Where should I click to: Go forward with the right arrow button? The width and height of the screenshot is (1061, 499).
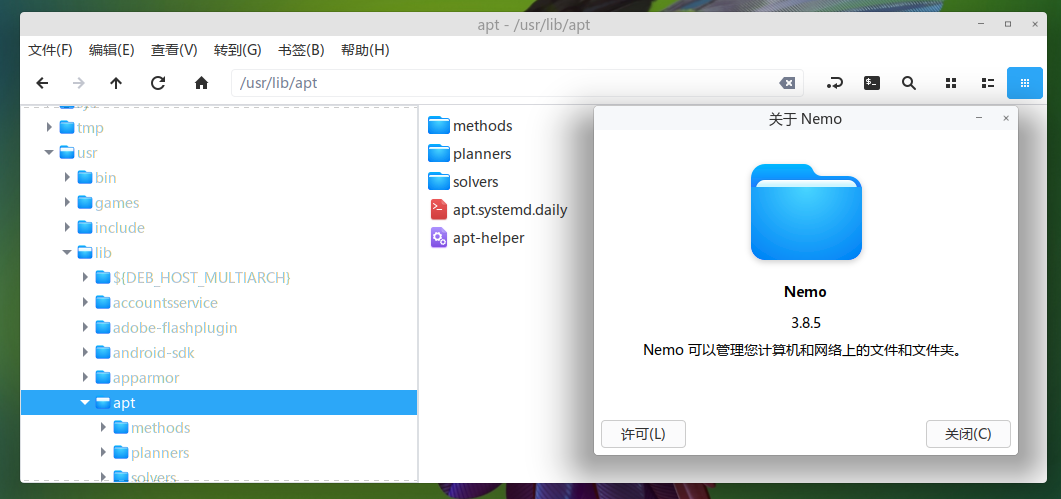[78, 83]
